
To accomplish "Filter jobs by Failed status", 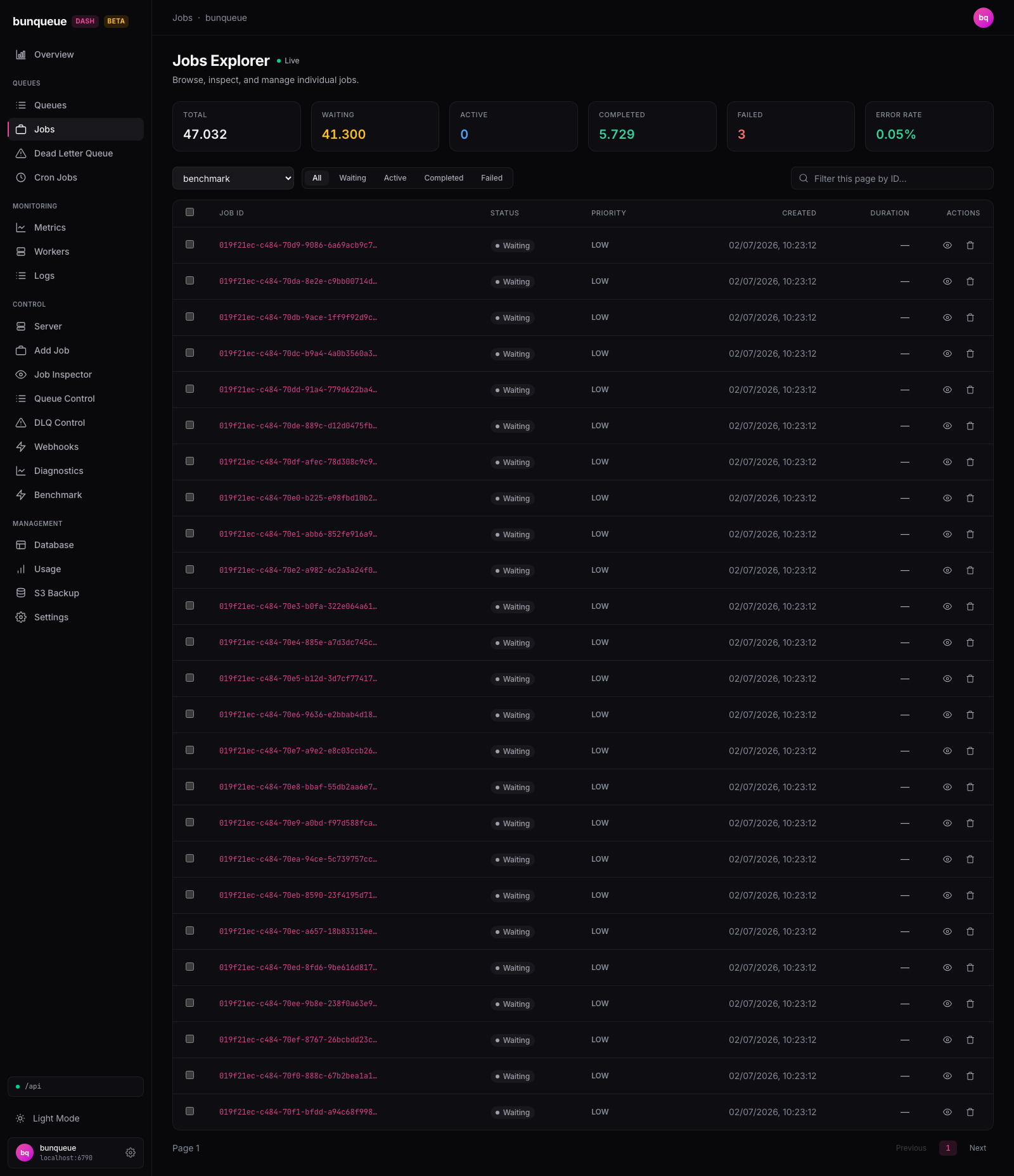I will coord(492,178).
